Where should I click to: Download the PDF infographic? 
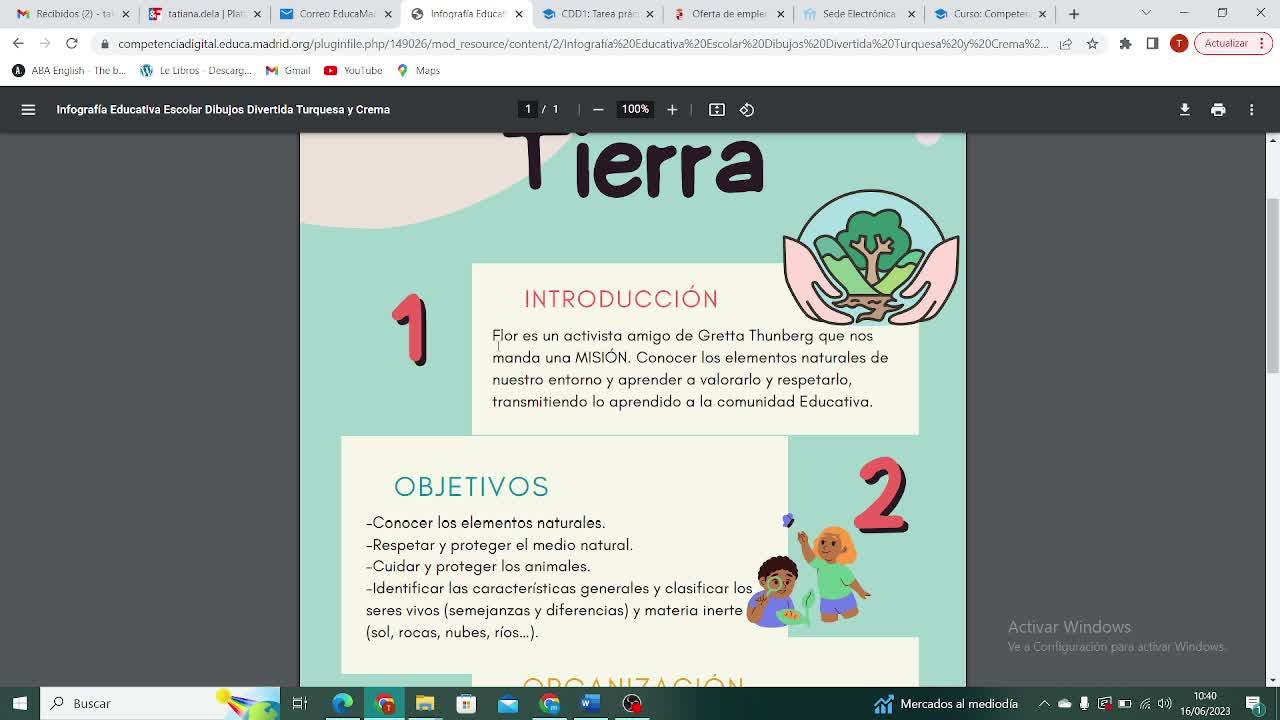(1185, 110)
